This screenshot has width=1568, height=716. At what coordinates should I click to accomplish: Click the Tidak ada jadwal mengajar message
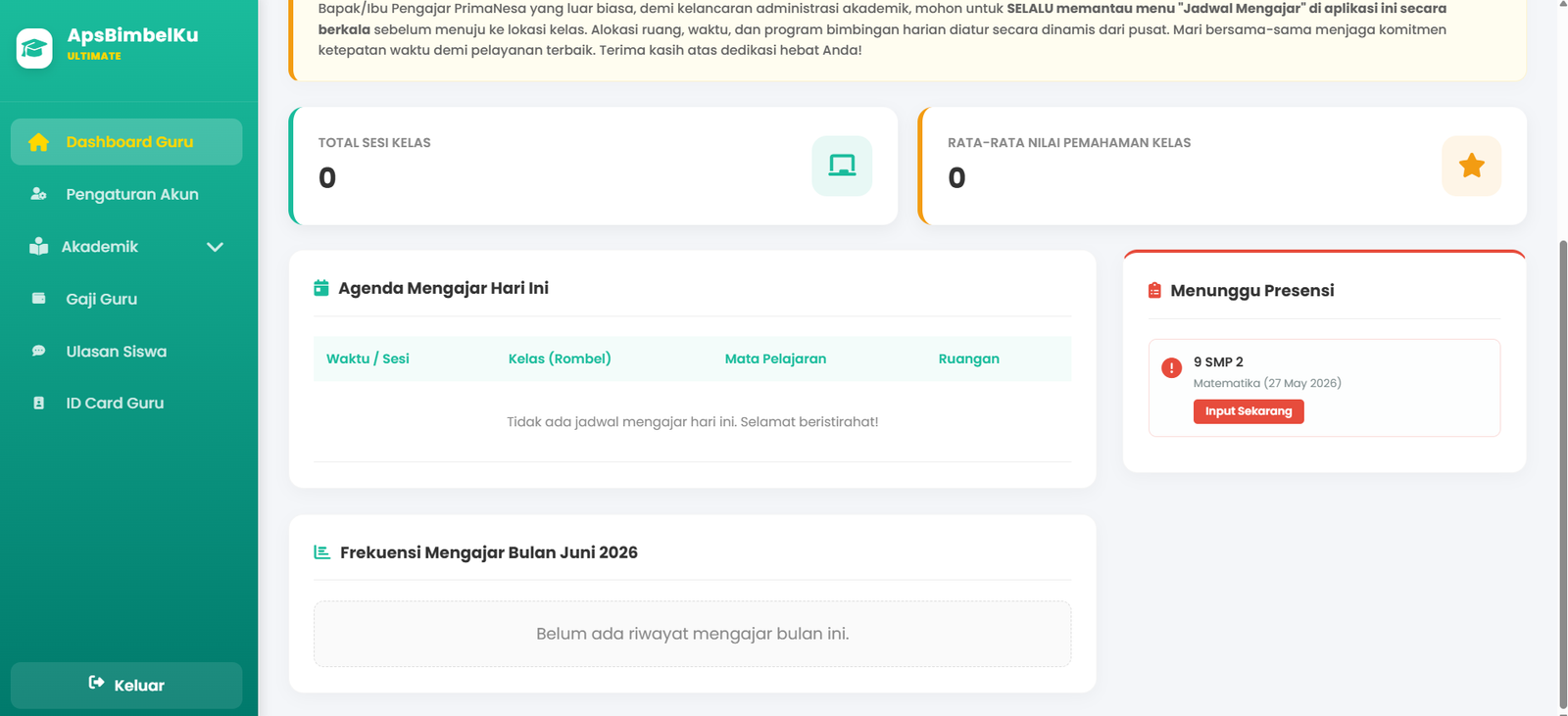[692, 422]
